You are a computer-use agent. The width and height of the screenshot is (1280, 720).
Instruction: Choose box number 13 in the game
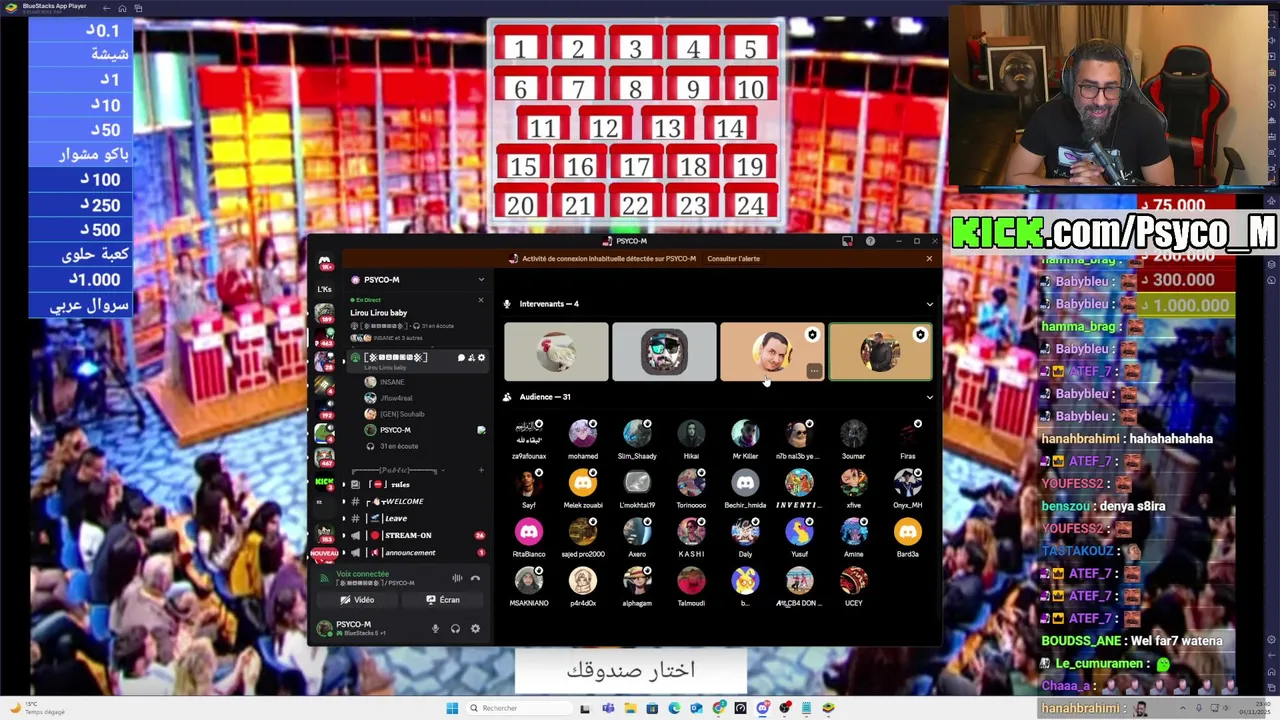coord(667,125)
